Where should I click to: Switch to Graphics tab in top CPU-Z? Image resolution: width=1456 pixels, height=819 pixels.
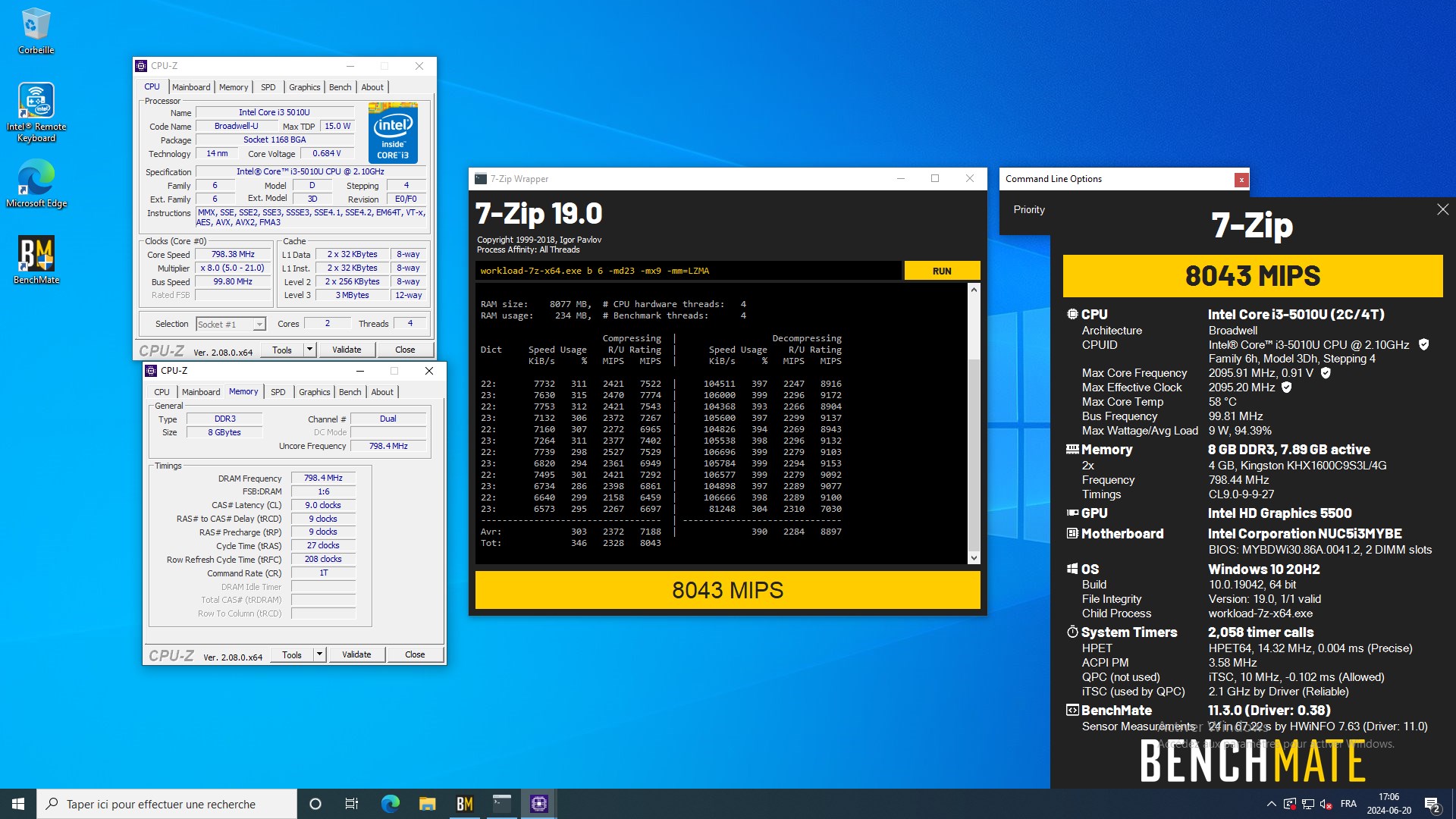(304, 87)
